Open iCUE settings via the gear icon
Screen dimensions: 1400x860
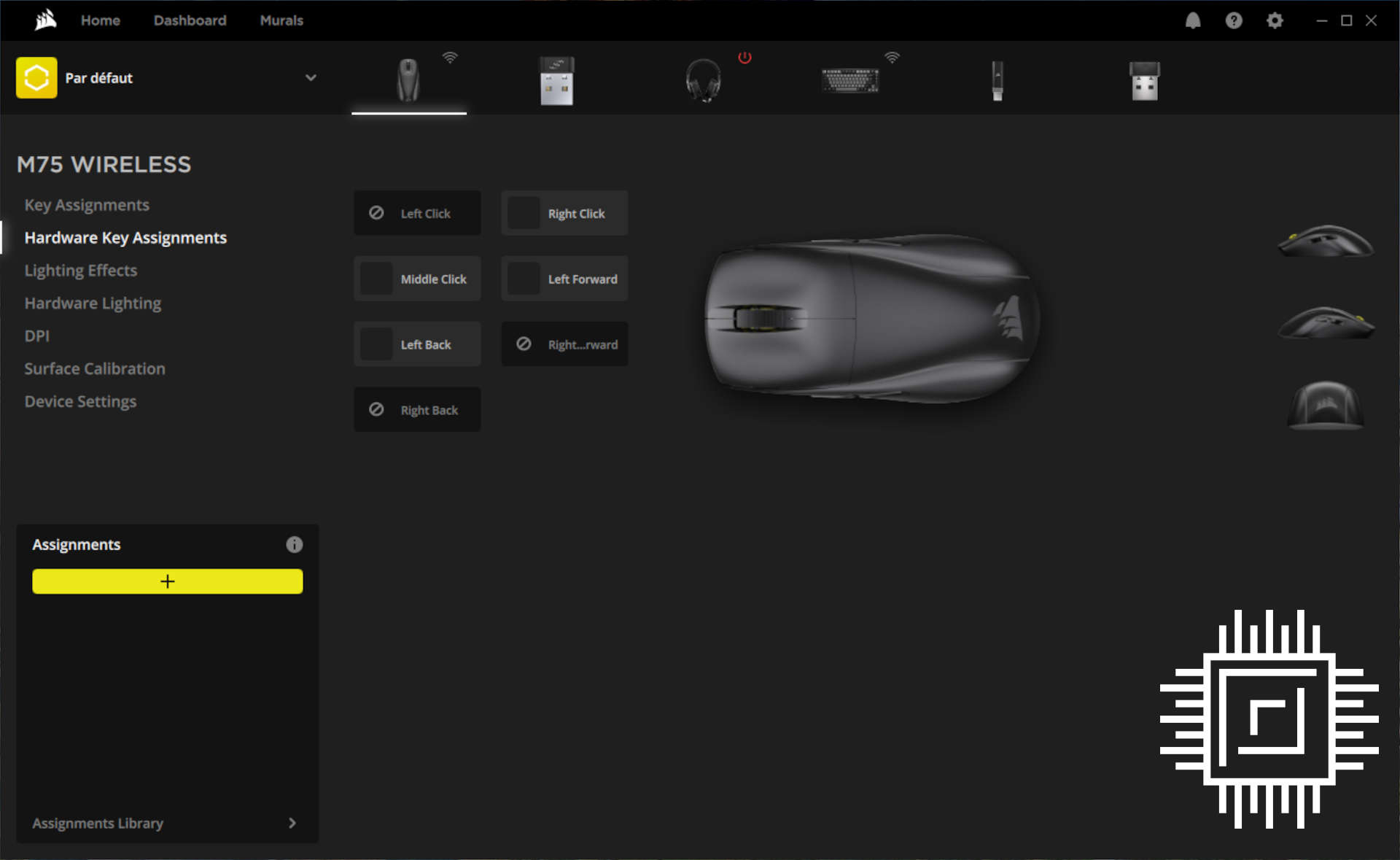1275,20
